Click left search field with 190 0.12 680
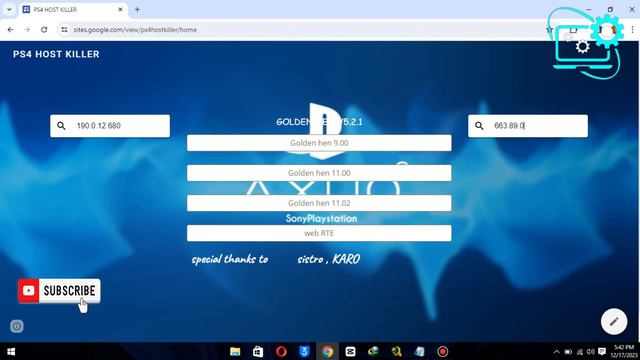Screen dimensions: 640x360 tap(110, 126)
